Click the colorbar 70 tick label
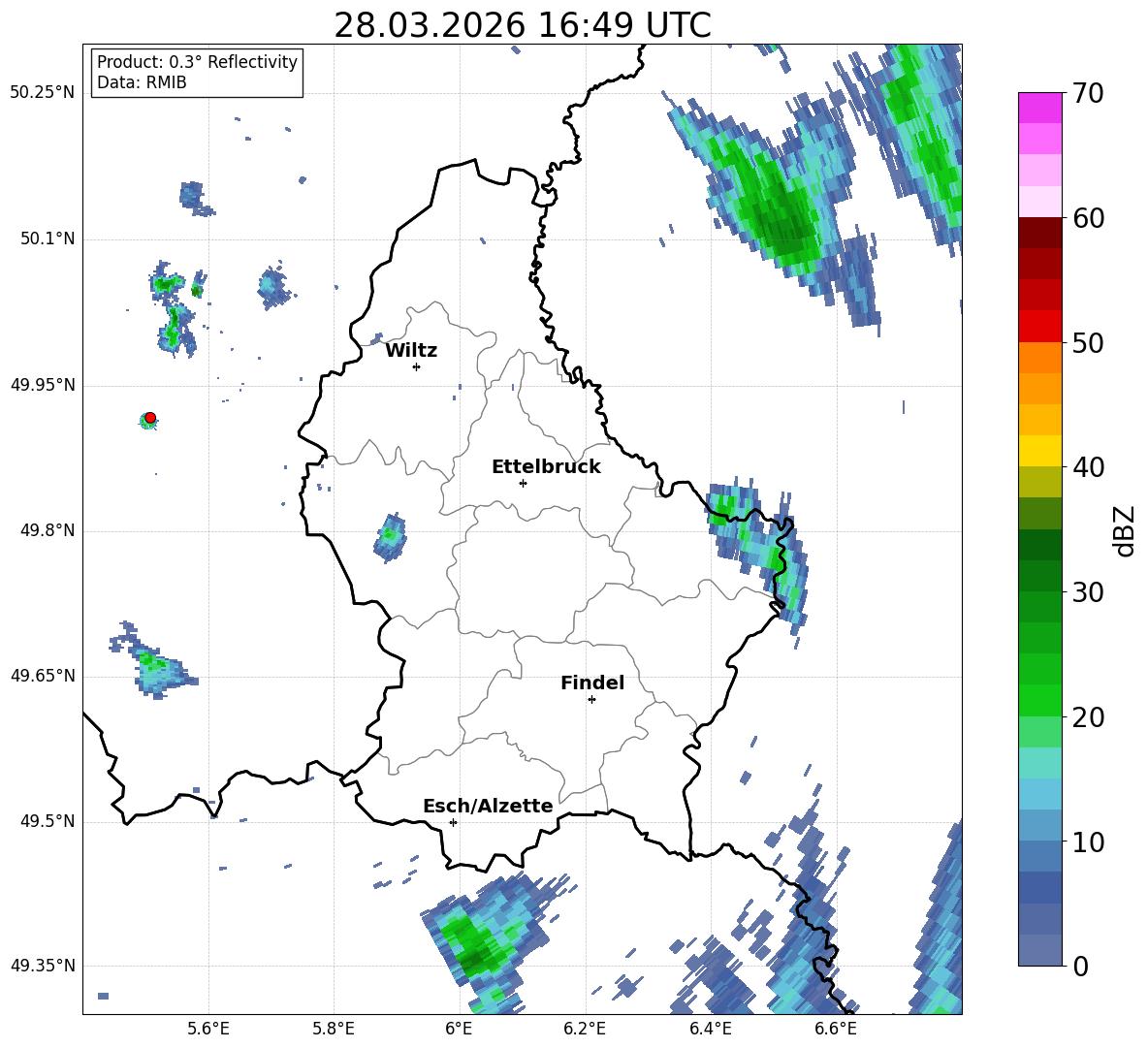This screenshot has width=1148, height=1048. [x=1088, y=94]
